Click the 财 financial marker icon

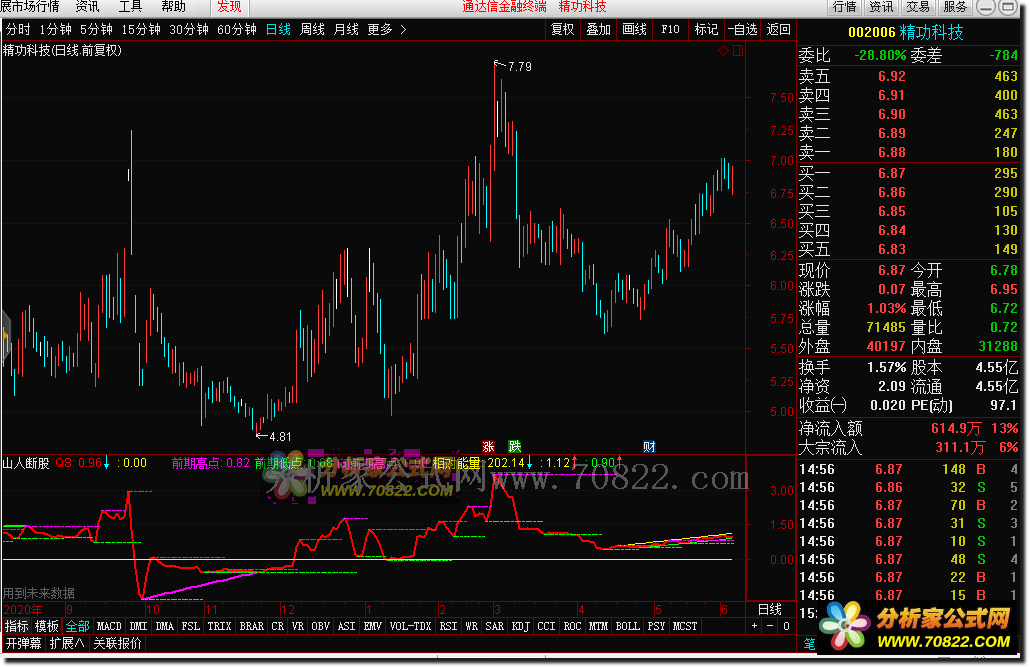tap(649, 447)
